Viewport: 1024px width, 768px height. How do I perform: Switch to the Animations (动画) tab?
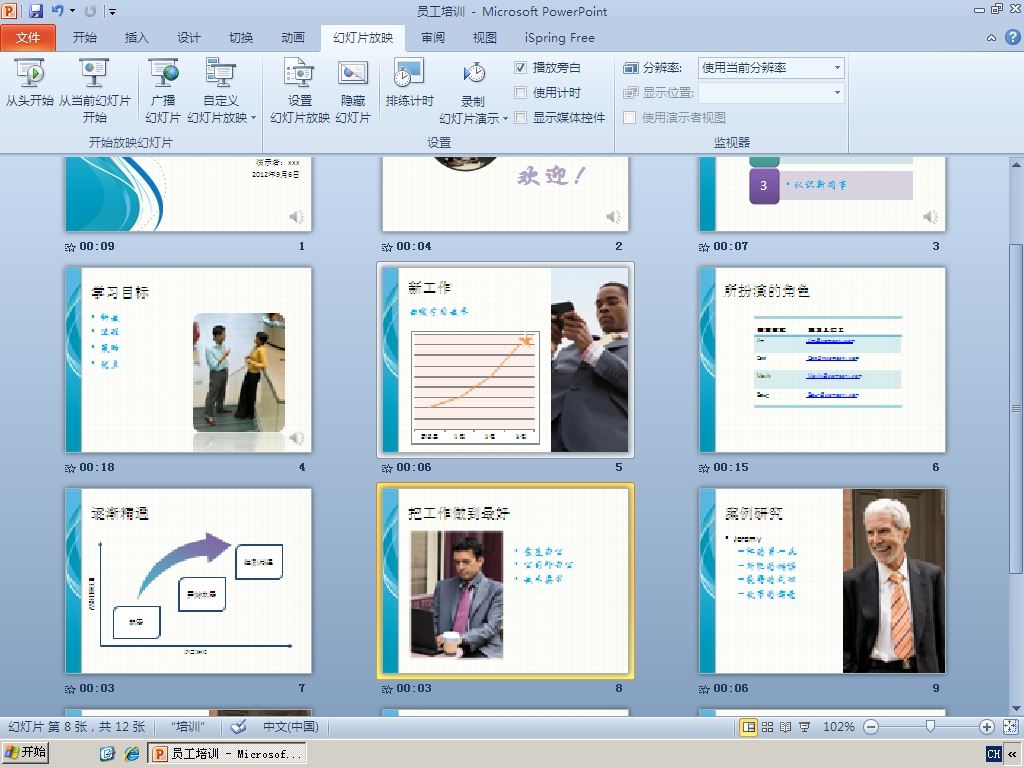pos(293,38)
